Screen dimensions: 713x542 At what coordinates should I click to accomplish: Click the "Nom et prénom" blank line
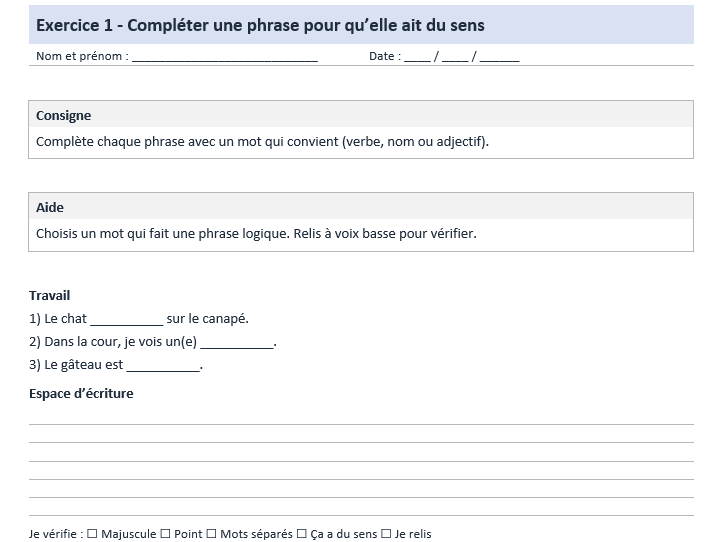point(224,58)
